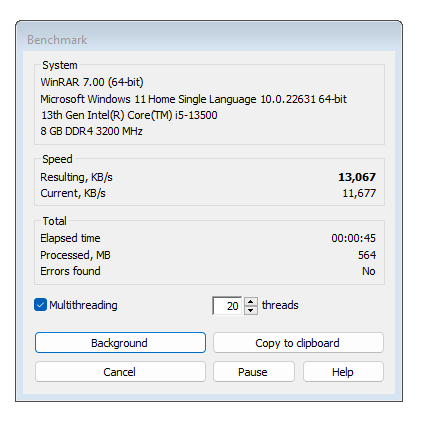Open Help for the benchmark dialog
Screen dimensions: 422x431
point(343,372)
